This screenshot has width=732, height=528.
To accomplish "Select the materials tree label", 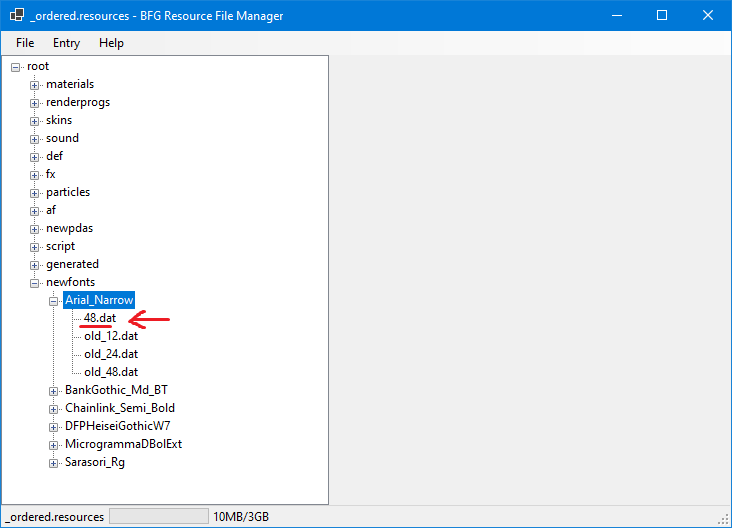I will [70, 84].
